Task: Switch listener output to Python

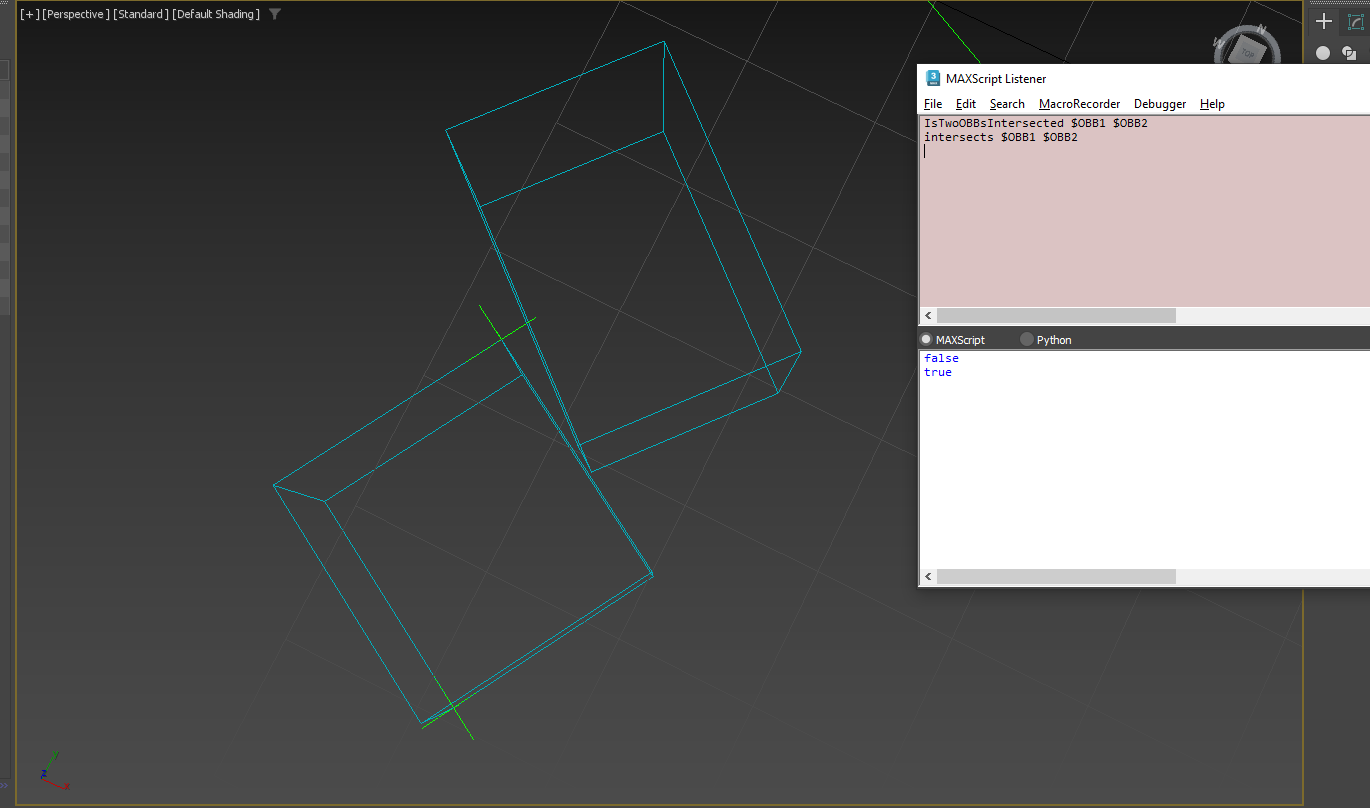Action: 1027,339
